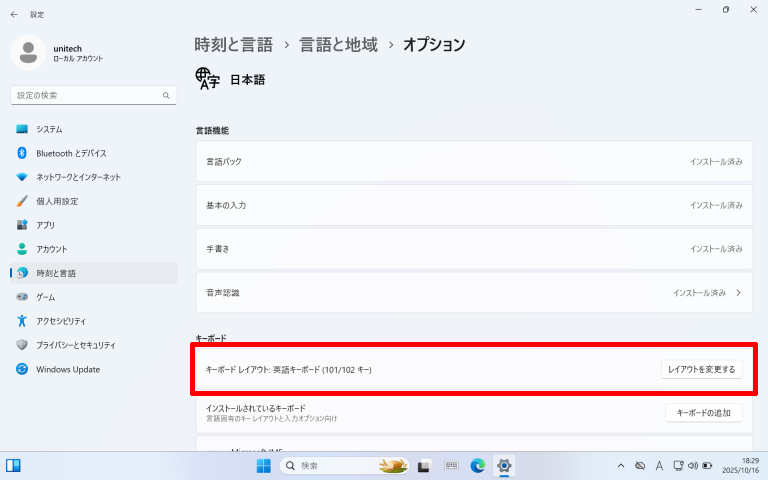This screenshot has width=768, height=480.
Task: Click the キーボードの追加 button
Action: tap(704, 413)
